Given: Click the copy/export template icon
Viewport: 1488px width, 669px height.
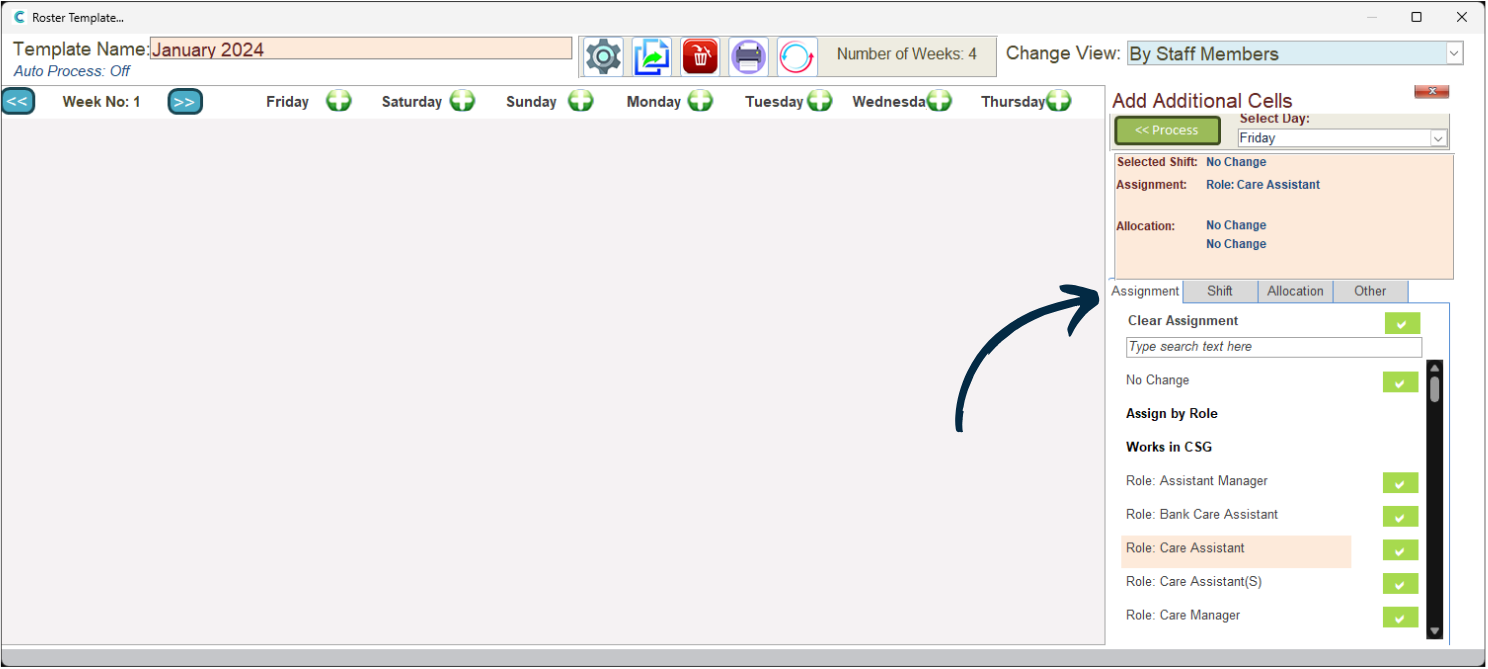Looking at the screenshot, I should [x=652, y=56].
